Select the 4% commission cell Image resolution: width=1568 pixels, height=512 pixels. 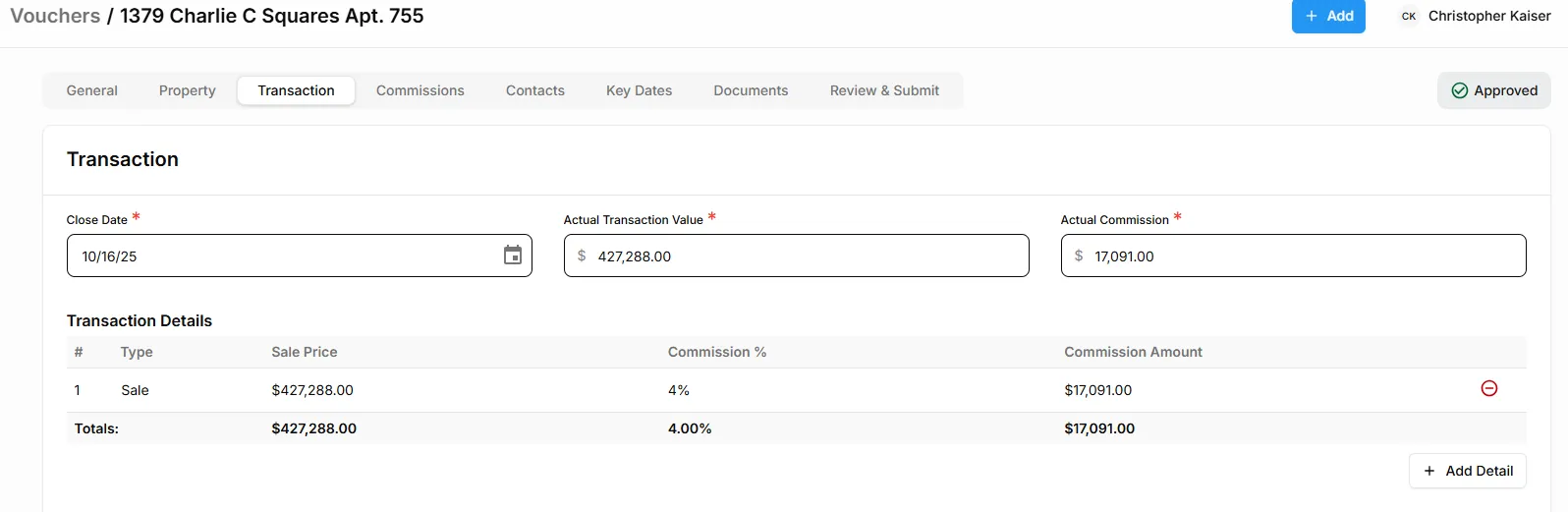tap(679, 390)
